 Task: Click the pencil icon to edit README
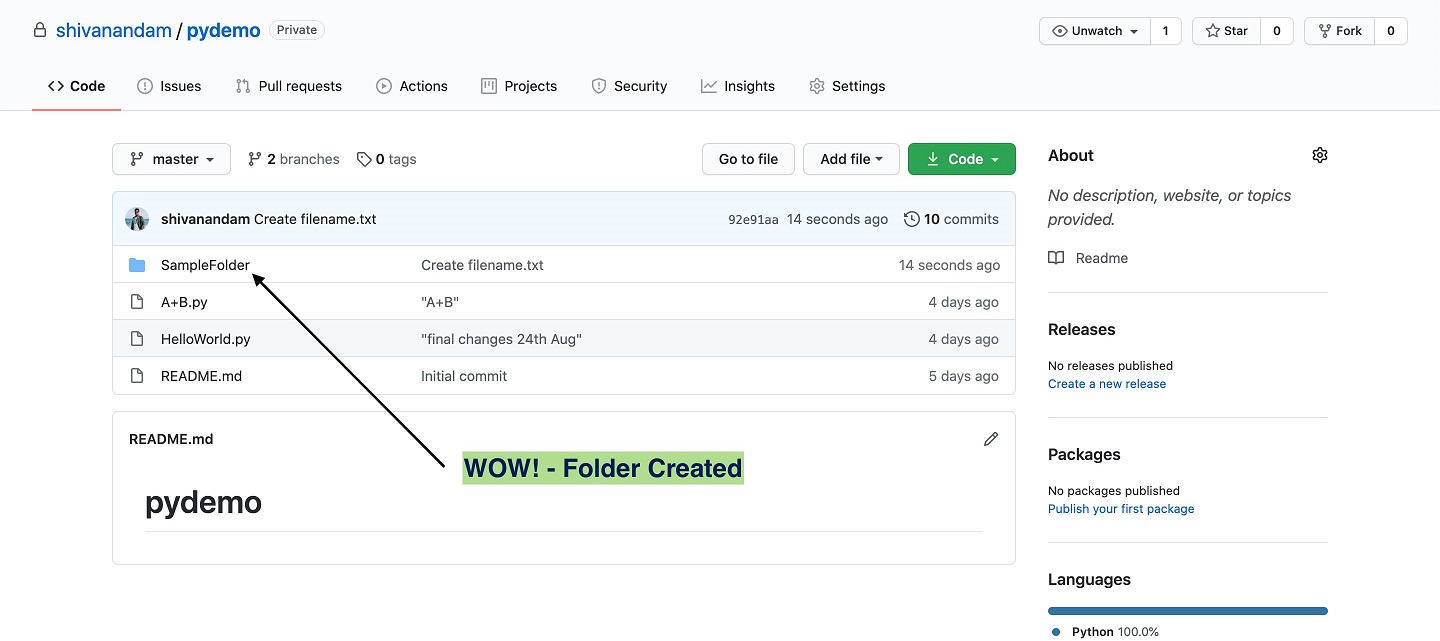(991, 438)
